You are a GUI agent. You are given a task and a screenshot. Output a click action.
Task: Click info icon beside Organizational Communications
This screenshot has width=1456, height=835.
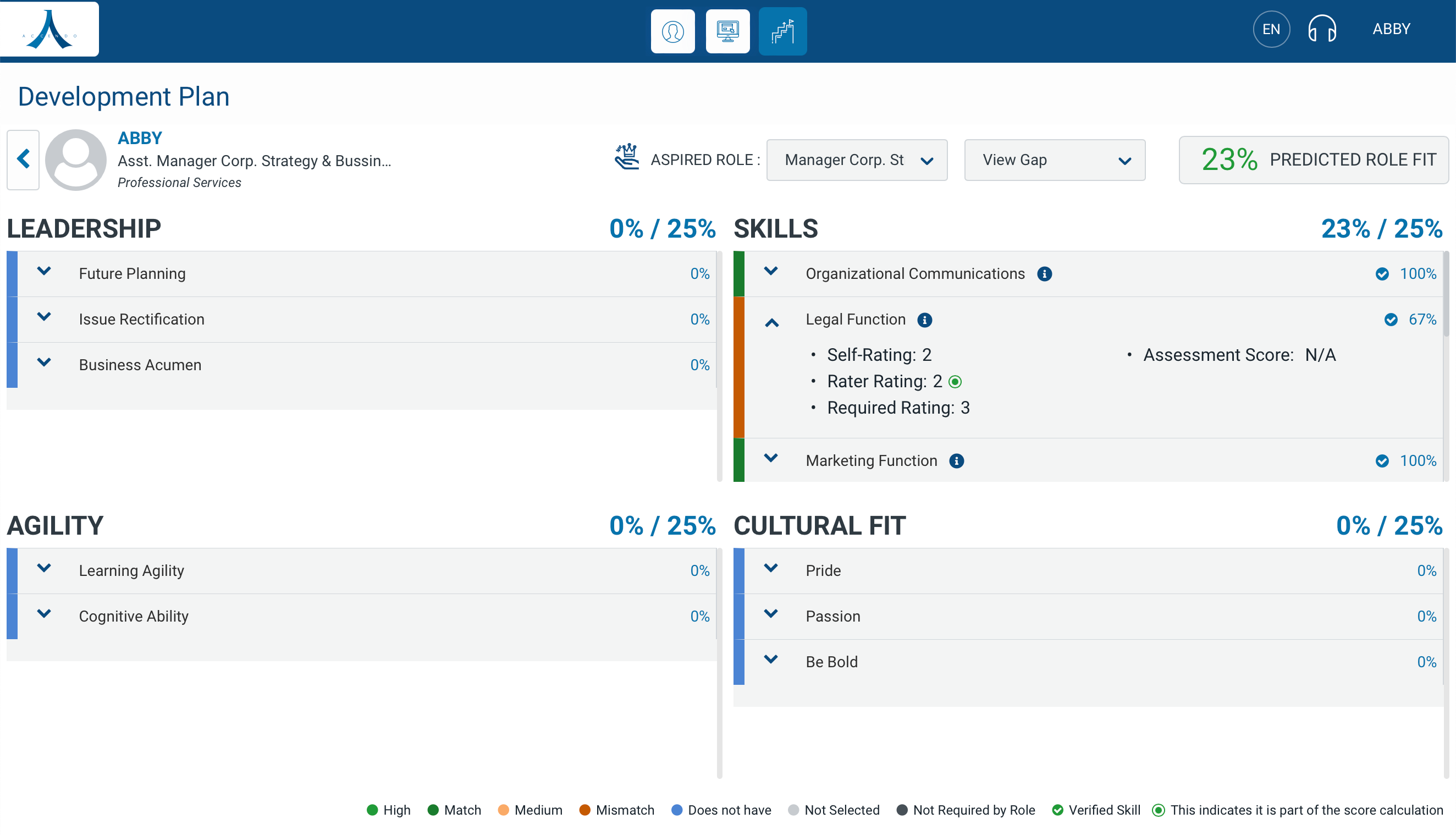(x=1044, y=274)
